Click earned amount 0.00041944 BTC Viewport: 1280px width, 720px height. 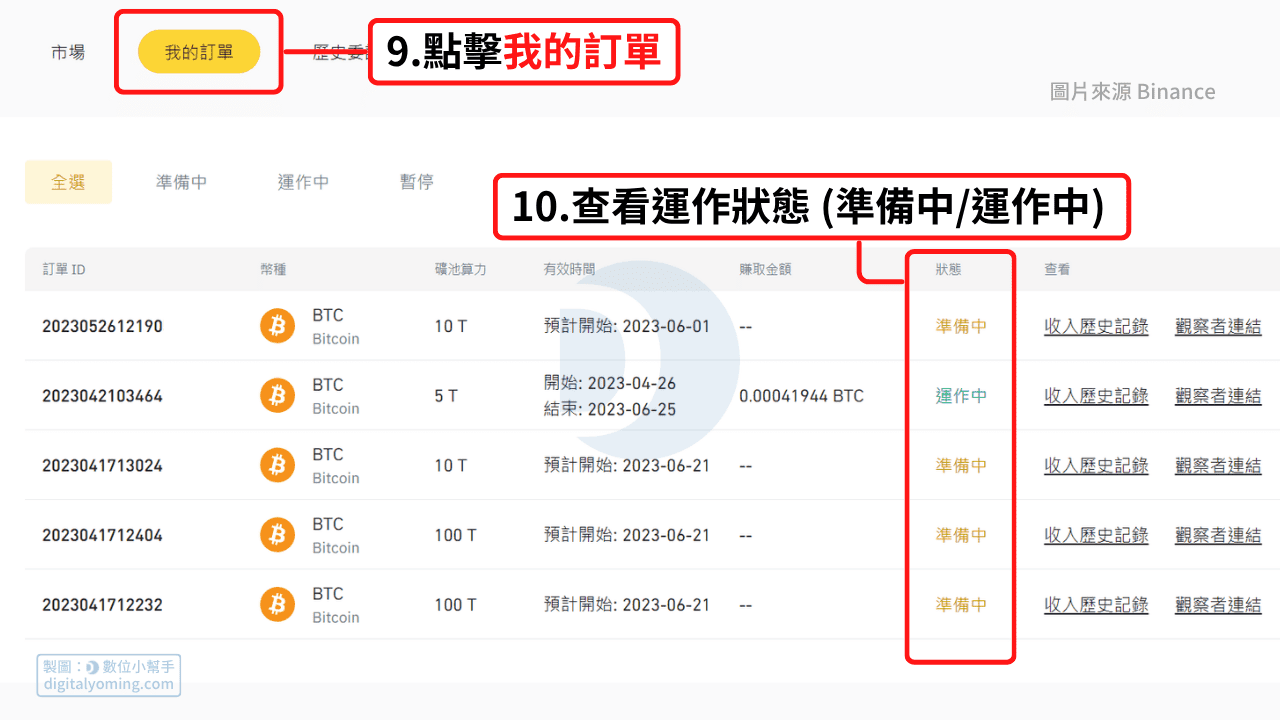click(x=801, y=396)
